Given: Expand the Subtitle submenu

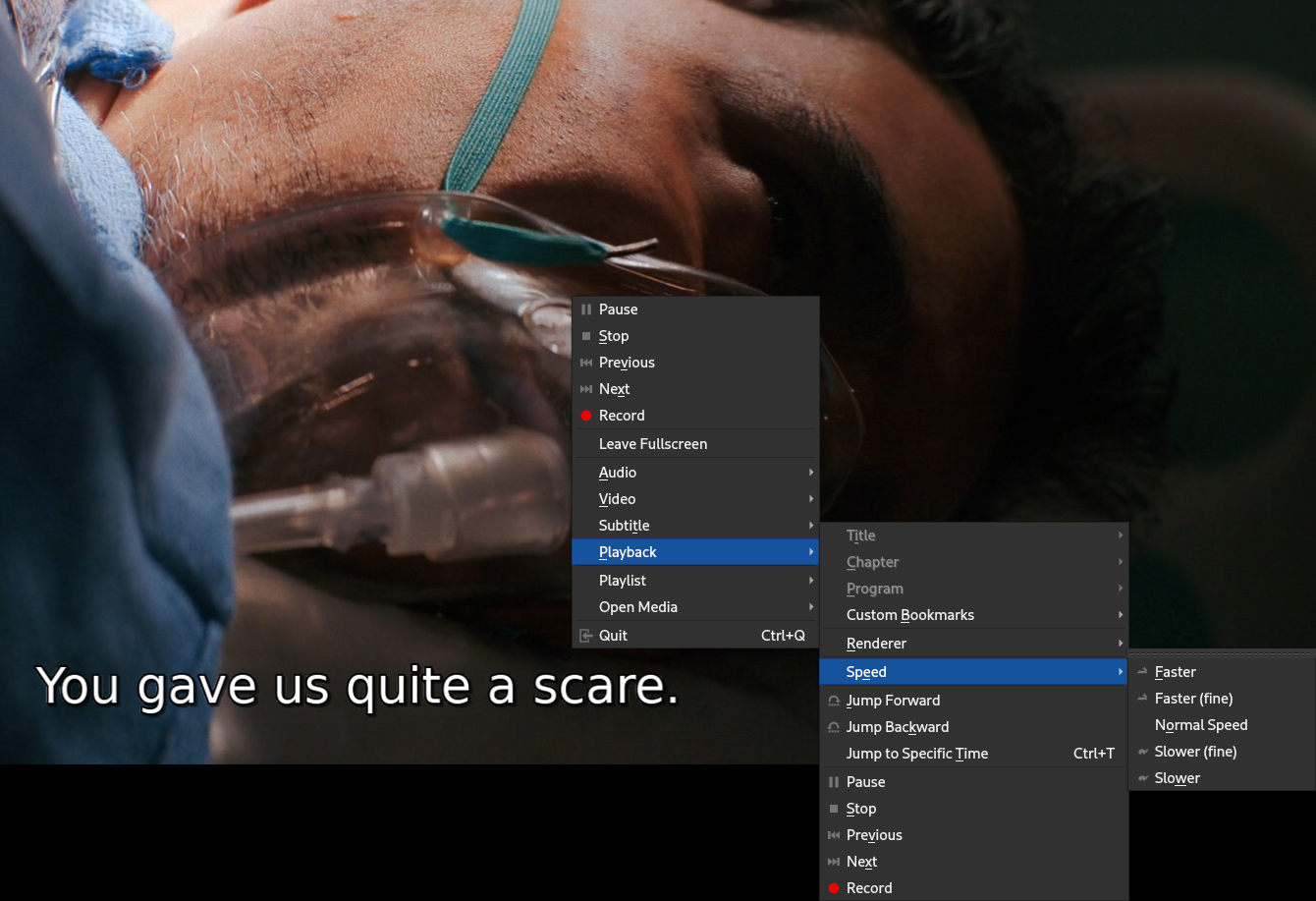Looking at the screenshot, I should tap(695, 526).
